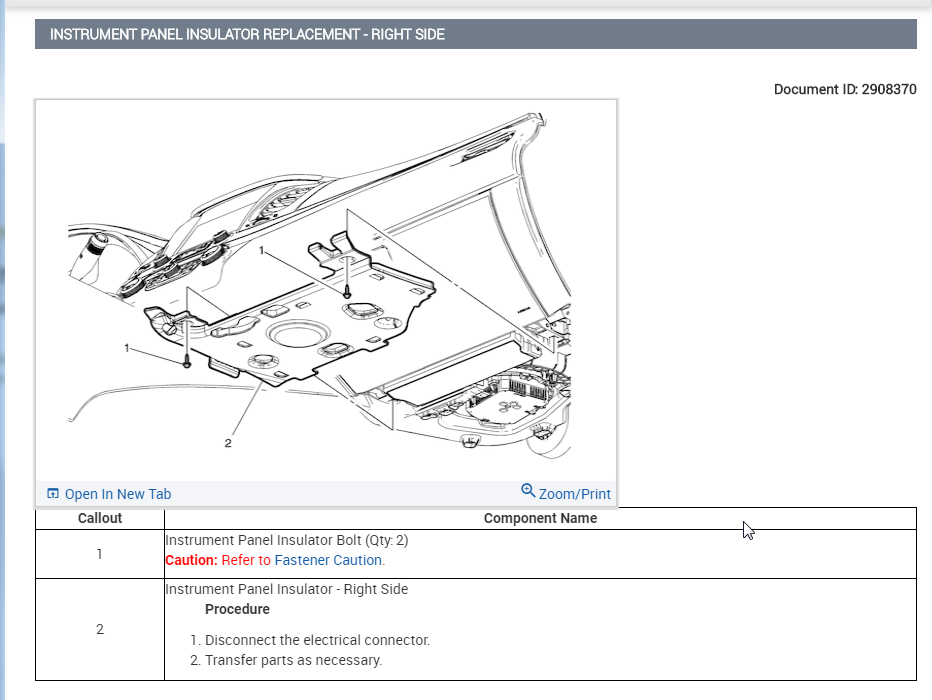The image size is (932, 700).
Task: Select the callout 1 table cell
Action: (x=100, y=554)
